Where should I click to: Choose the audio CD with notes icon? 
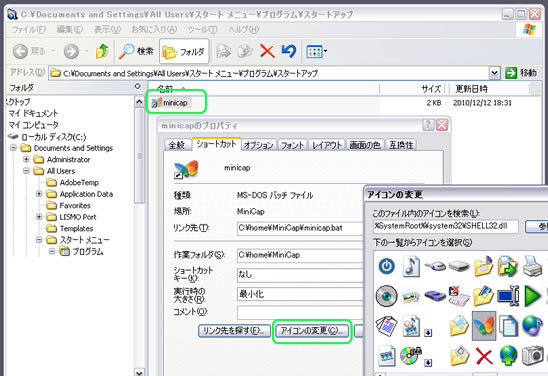click(411, 356)
